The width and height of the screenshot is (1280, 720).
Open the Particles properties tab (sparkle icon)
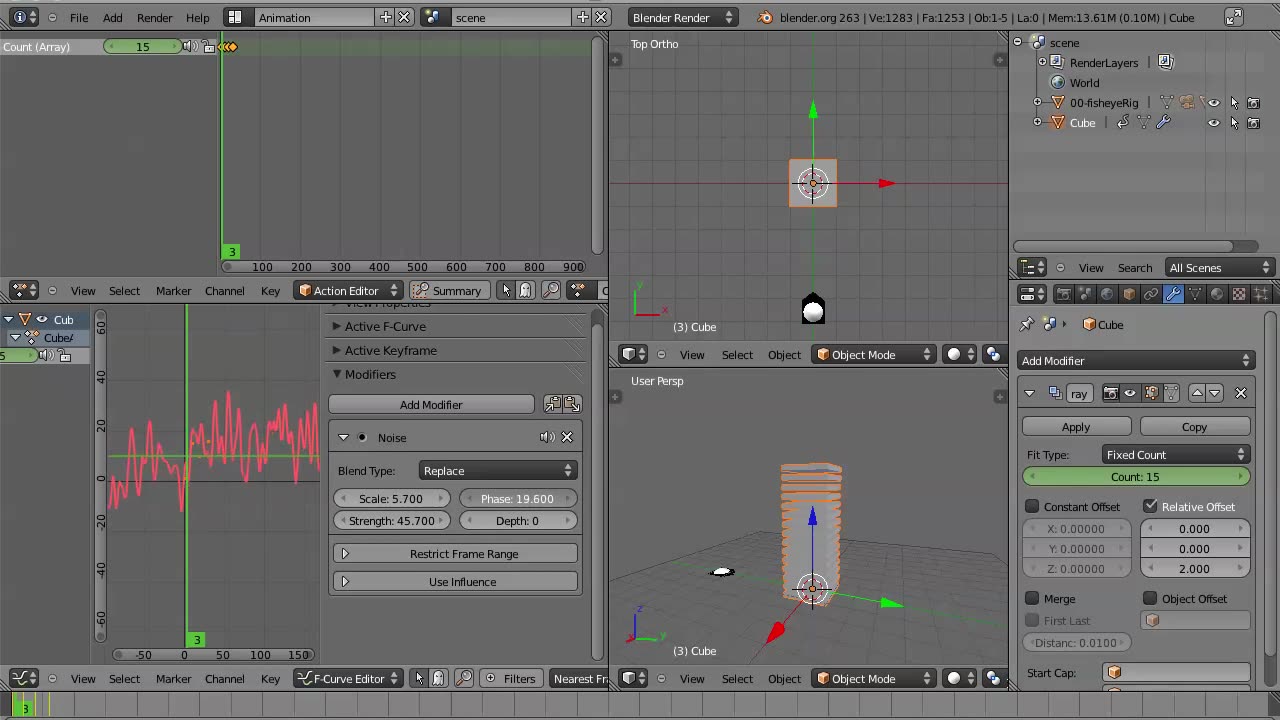[x=1261, y=294]
